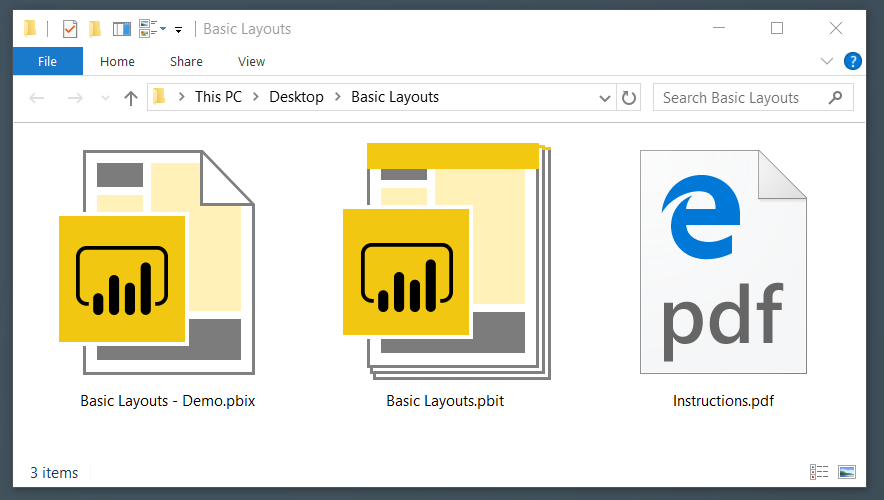Viewport: 884px width, 500px height.
Task: Open the Home ribbon tab
Action: pyautogui.click(x=117, y=61)
